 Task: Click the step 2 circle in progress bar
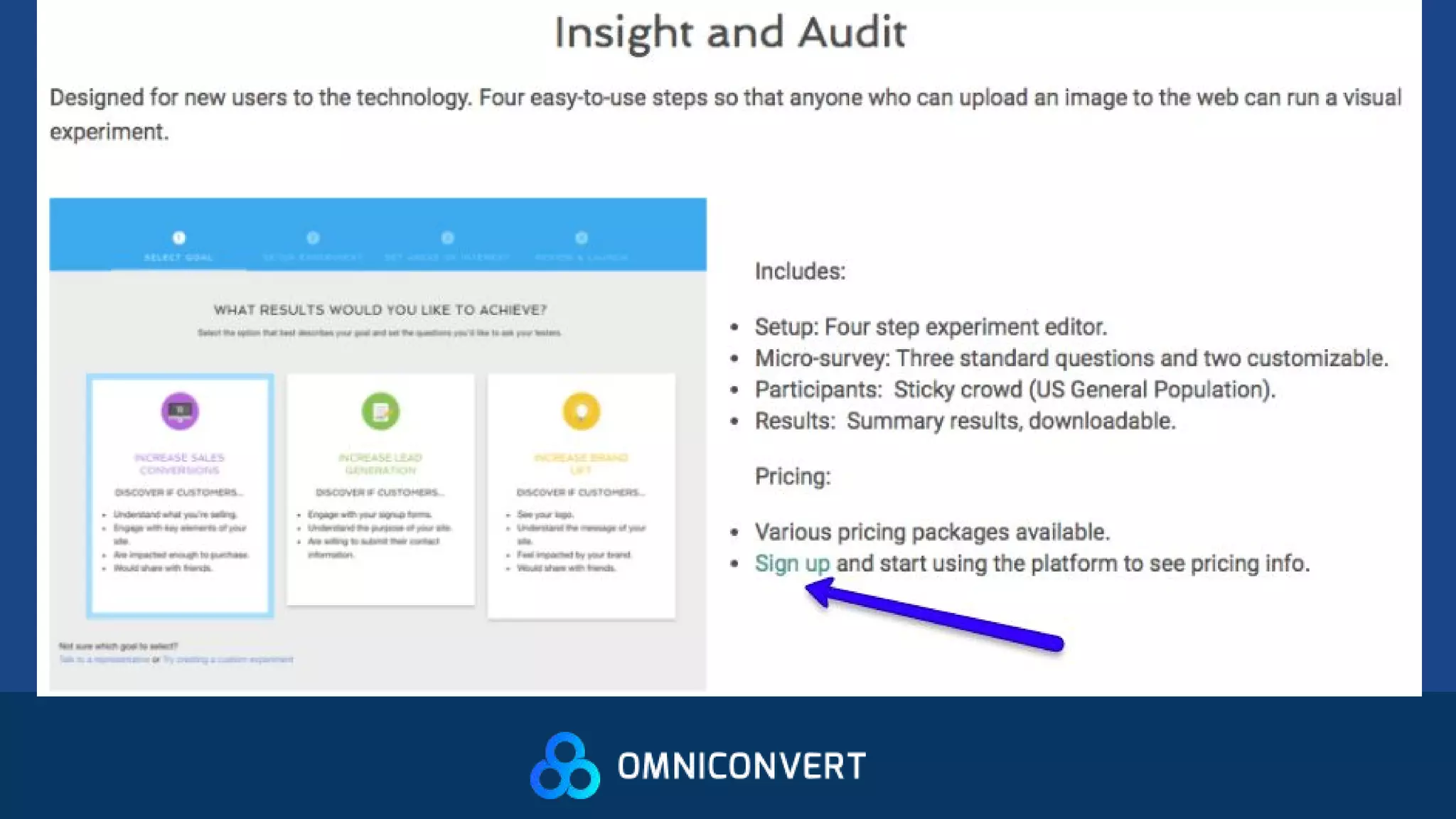tap(313, 237)
